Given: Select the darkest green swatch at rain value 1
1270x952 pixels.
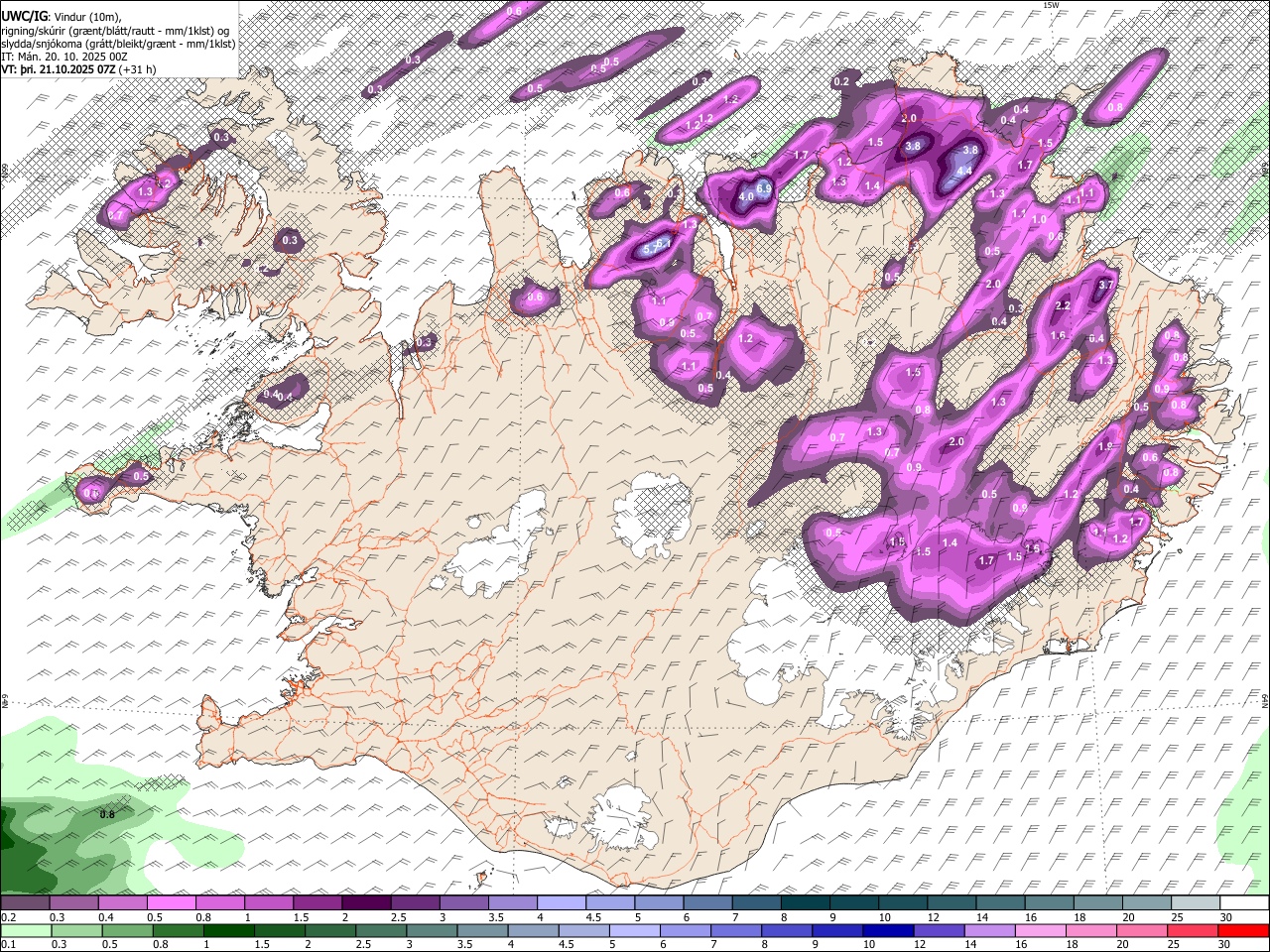Looking at the screenshot, I should tap(228, 930).
